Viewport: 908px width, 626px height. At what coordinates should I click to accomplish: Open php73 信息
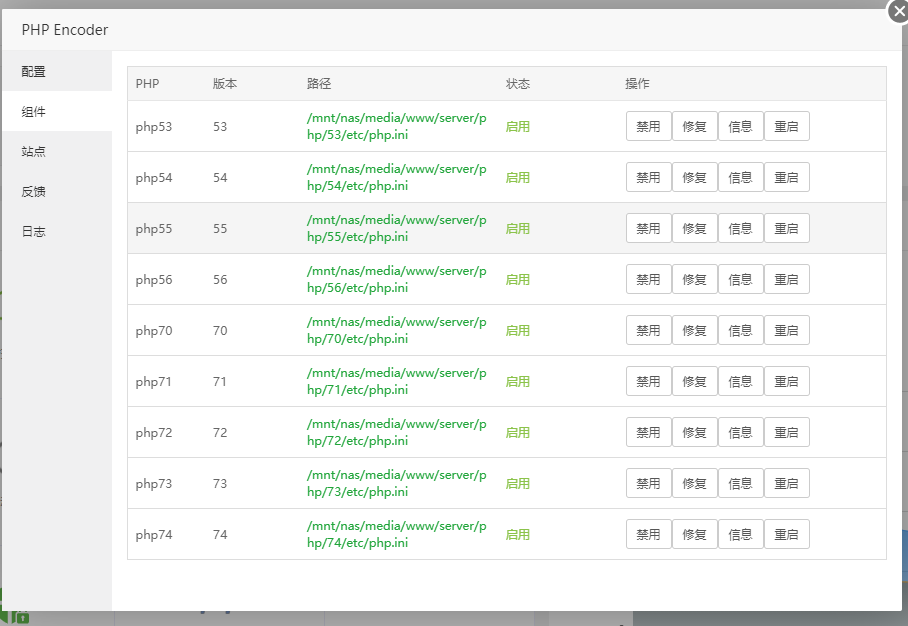pos(740,483)
